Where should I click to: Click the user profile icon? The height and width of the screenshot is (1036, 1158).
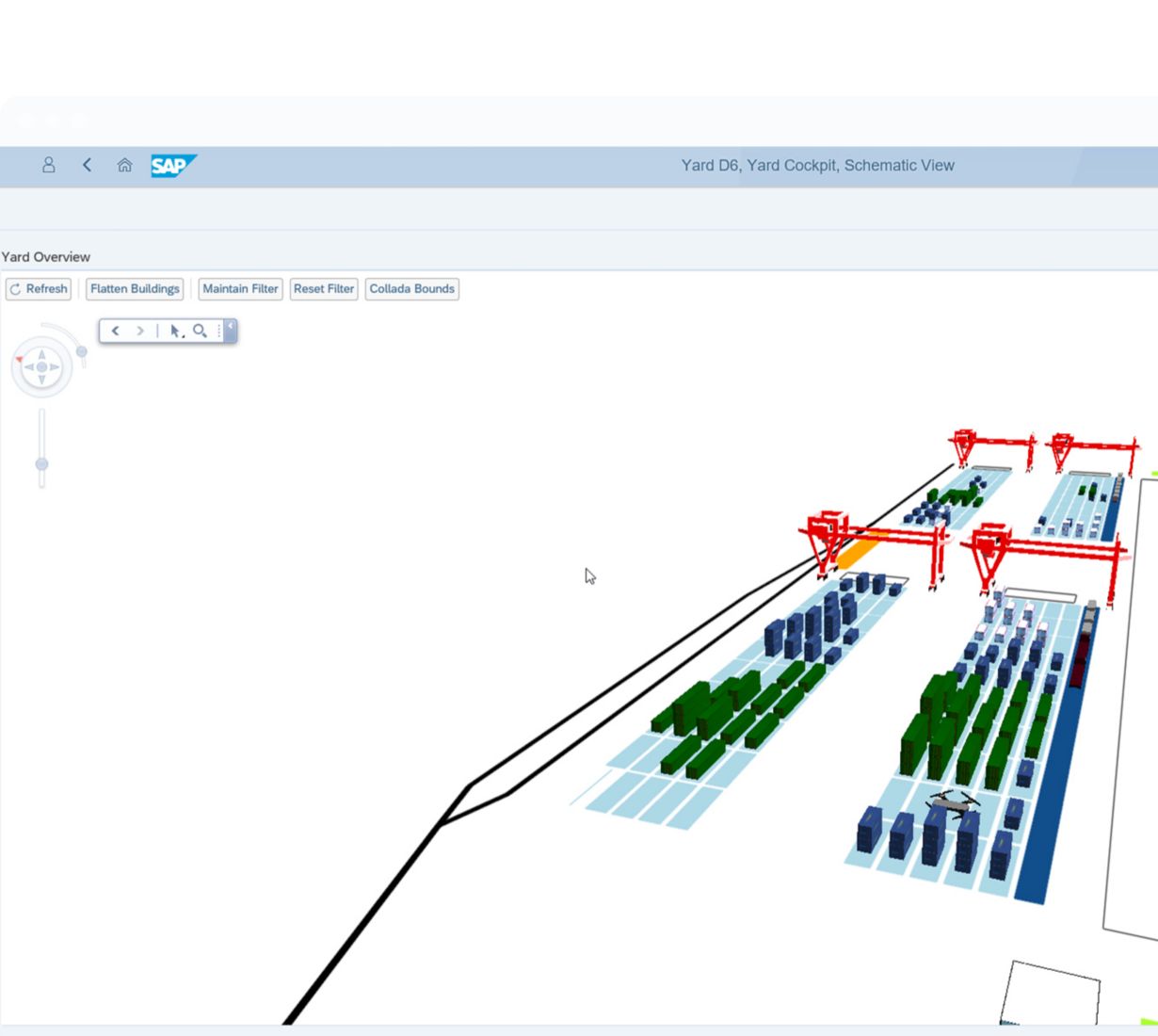pos(49,165)
